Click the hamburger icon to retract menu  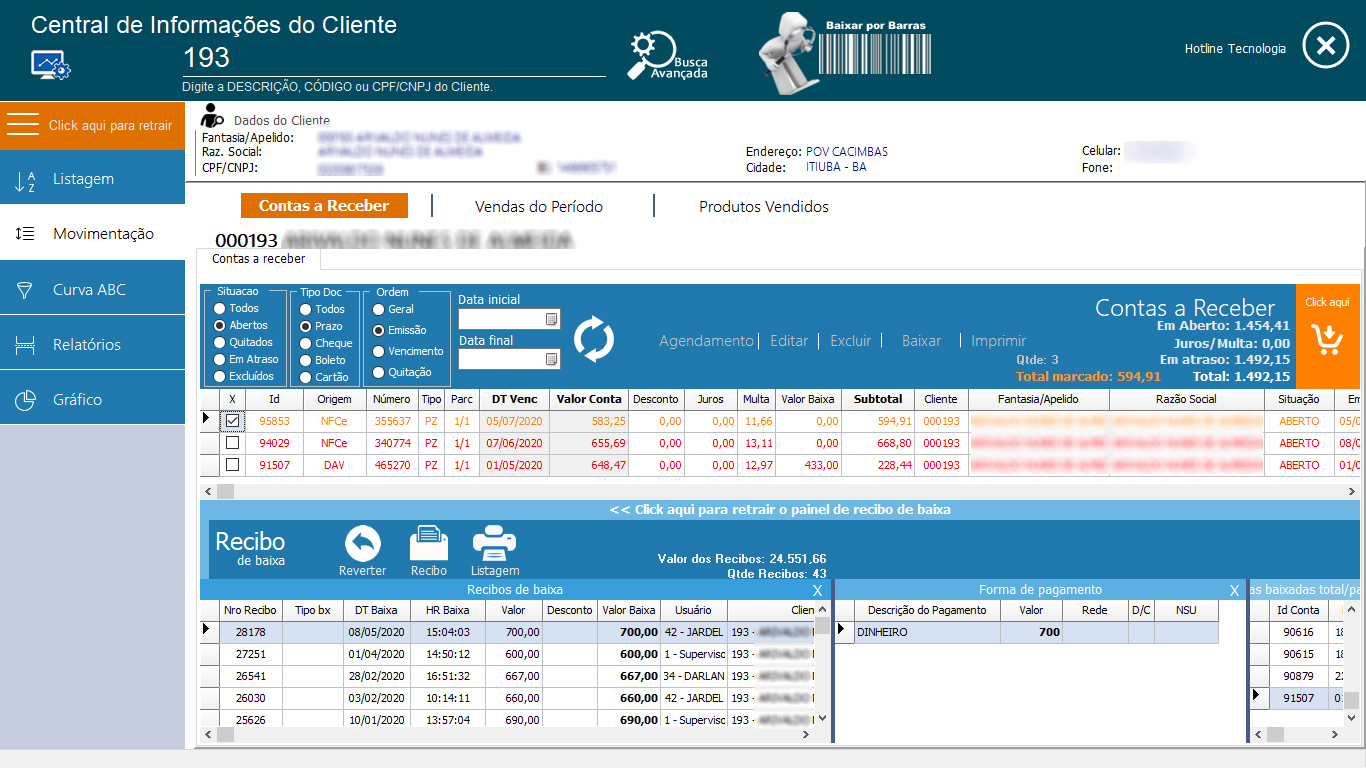point(23,125)
